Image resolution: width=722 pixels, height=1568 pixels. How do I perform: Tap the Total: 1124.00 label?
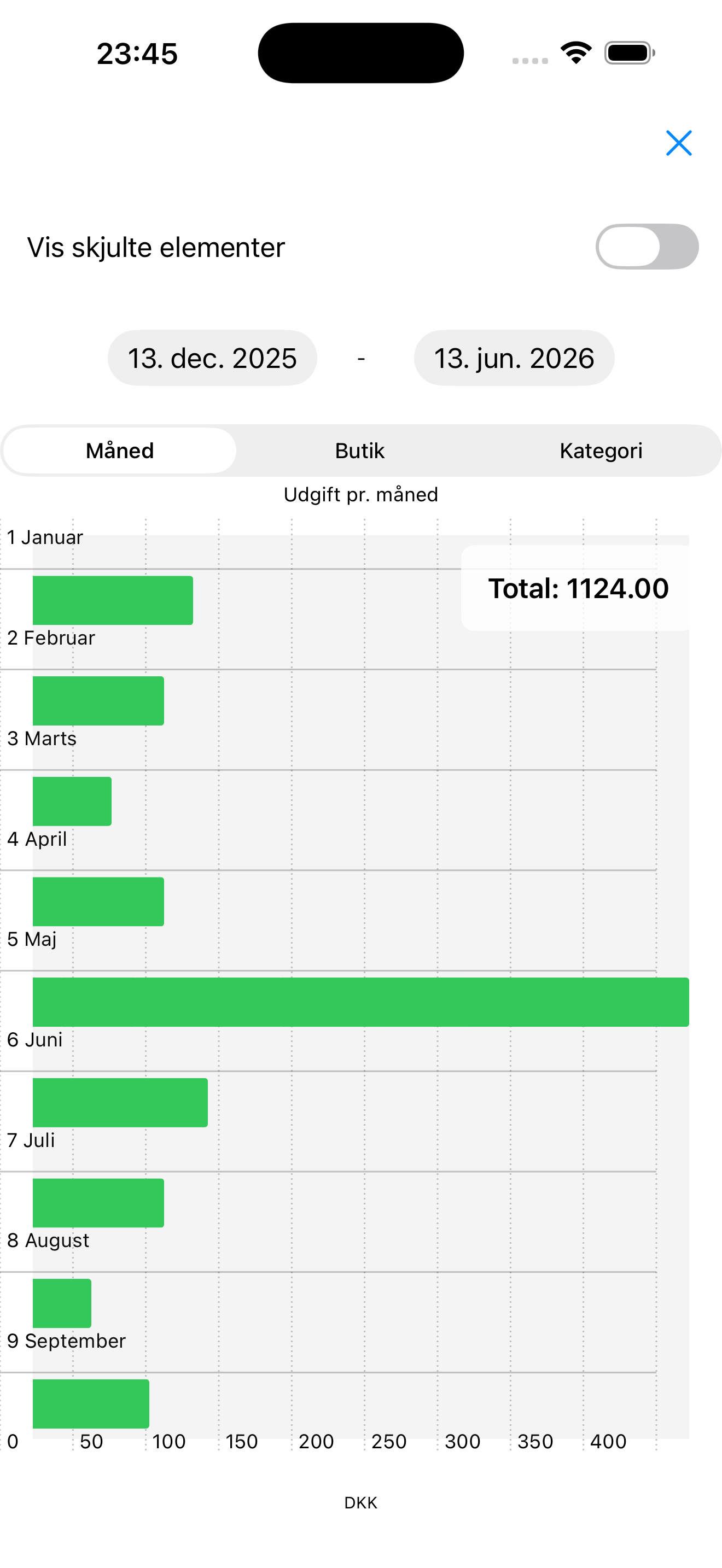[578, 589]
